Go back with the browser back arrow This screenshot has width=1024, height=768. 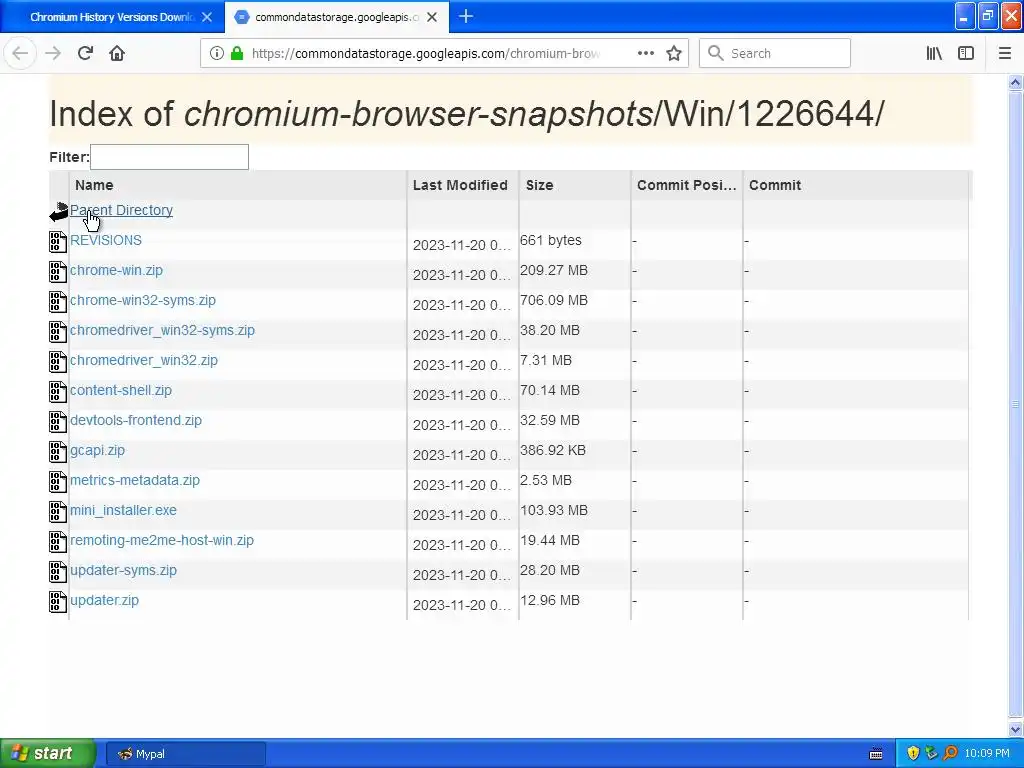tap(20, 53)
